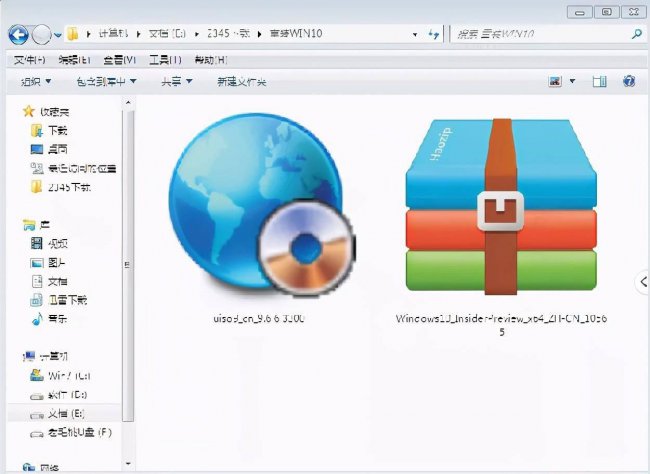
Task: Open the 包含到库中 toolbar dropdown
Action: [106, 82]
